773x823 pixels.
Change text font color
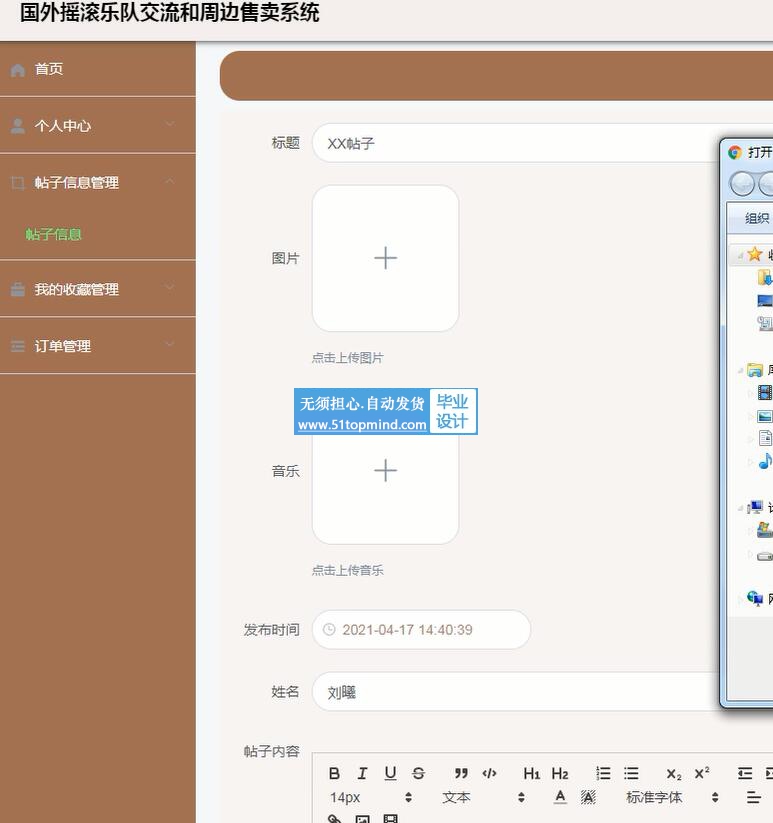pos(560,797)
